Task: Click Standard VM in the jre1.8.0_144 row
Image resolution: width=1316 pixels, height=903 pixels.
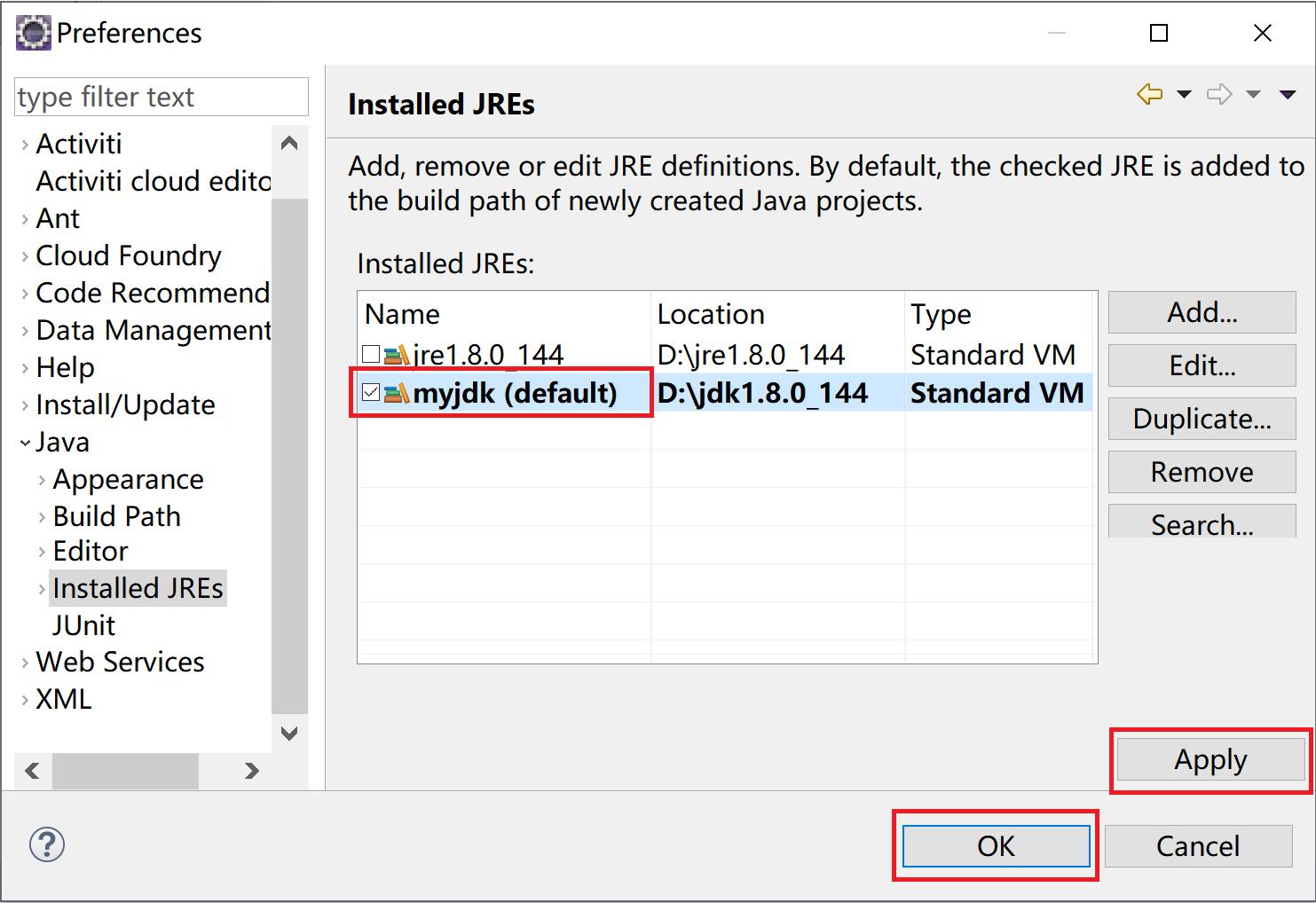Action: [993, 355]
